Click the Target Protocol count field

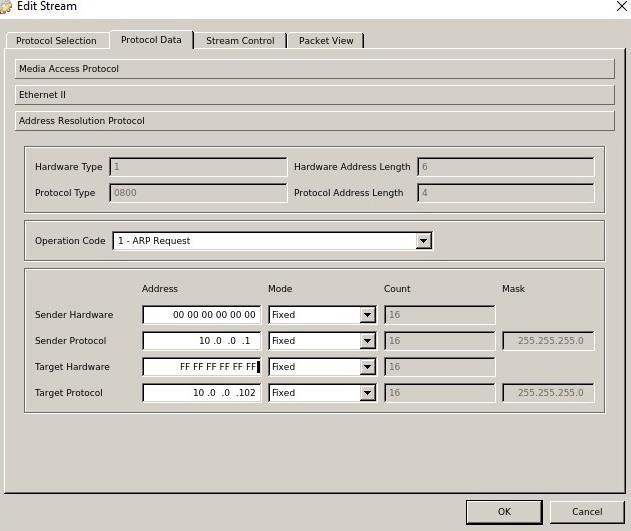pyautogui.click(x=439, y=393)
